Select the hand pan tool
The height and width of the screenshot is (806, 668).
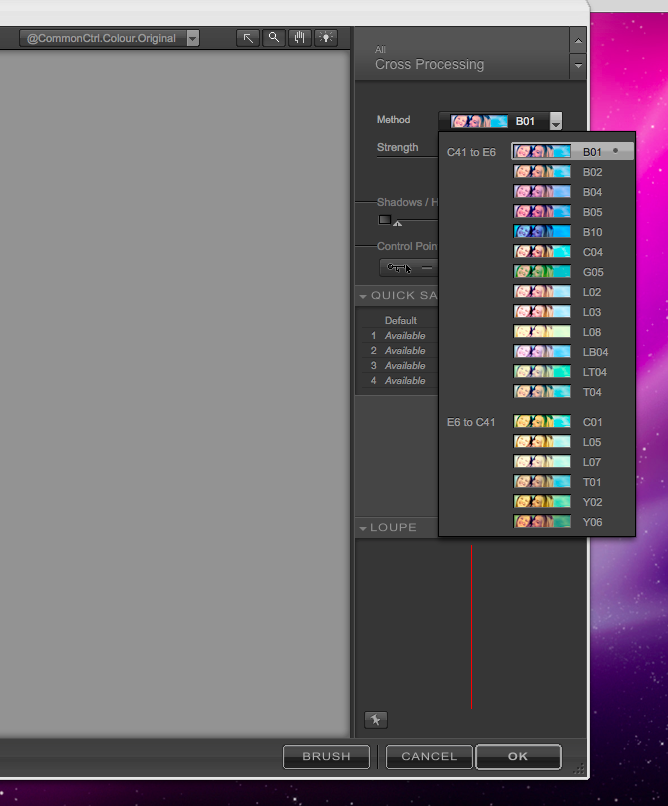pyautogui.click(x=300, y=38)
